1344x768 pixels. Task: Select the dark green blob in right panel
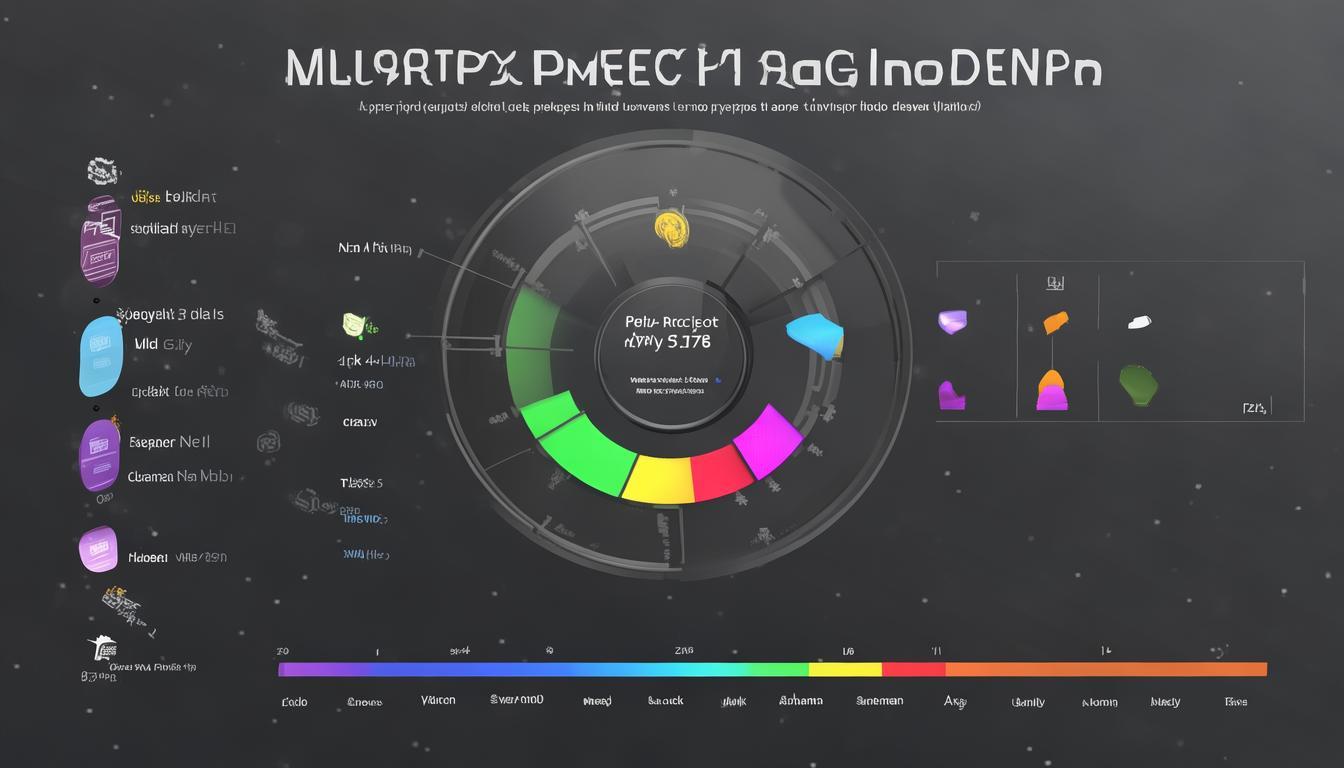click(x=1138, y=385)
